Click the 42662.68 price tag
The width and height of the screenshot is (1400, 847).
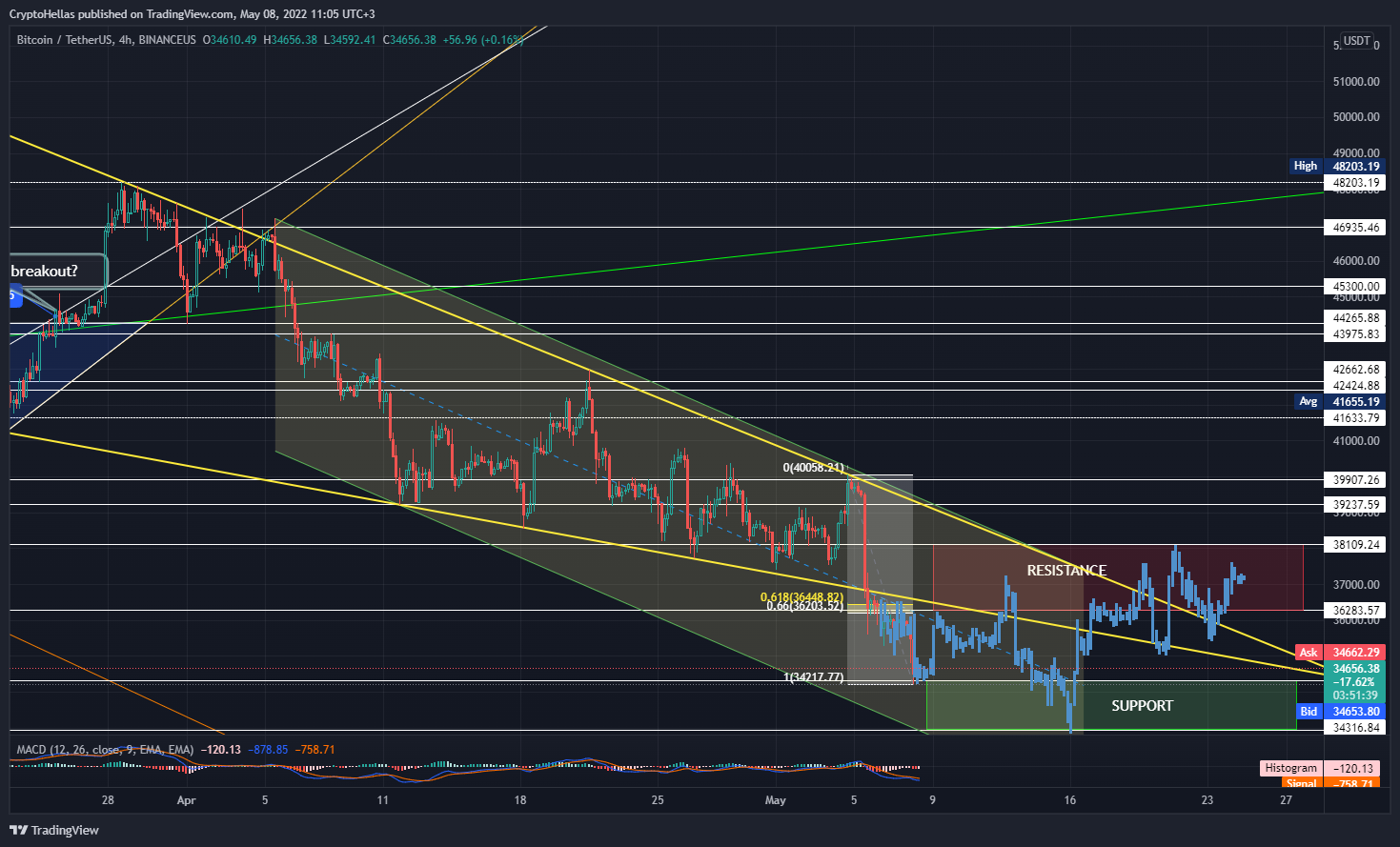1356,370
